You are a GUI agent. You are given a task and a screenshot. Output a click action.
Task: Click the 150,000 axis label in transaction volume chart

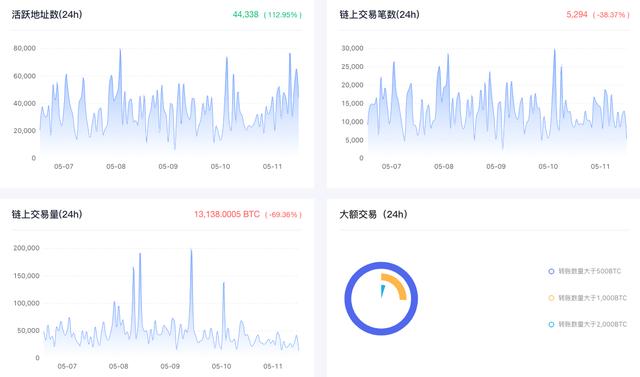(27, 276)
